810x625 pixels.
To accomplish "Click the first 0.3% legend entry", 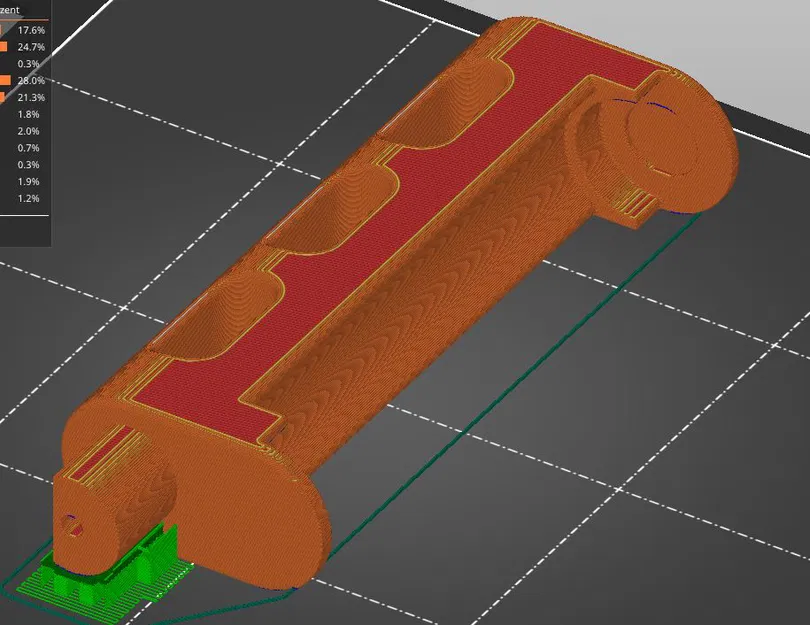I will point(29,64).
